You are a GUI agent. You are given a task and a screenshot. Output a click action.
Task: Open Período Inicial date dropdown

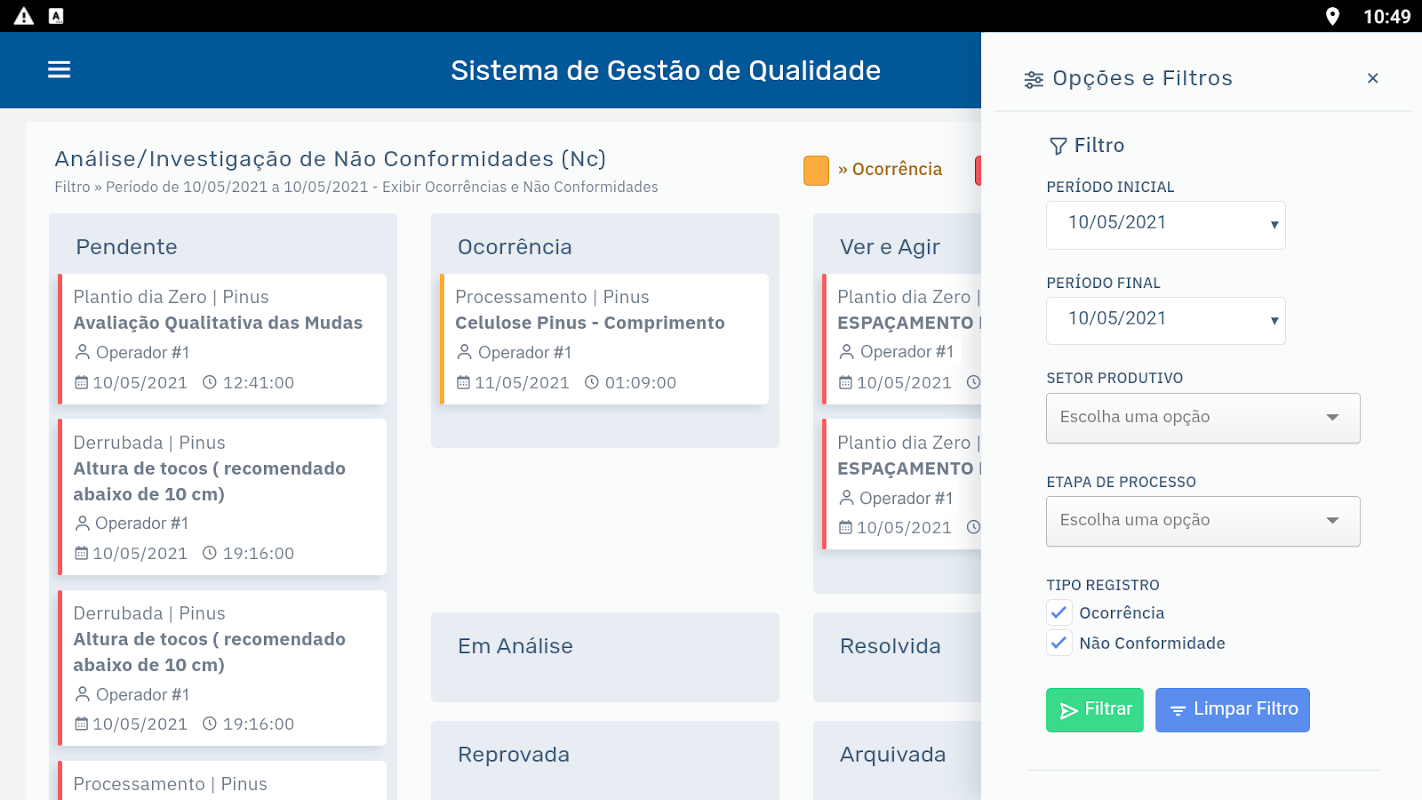point(1166,225)
